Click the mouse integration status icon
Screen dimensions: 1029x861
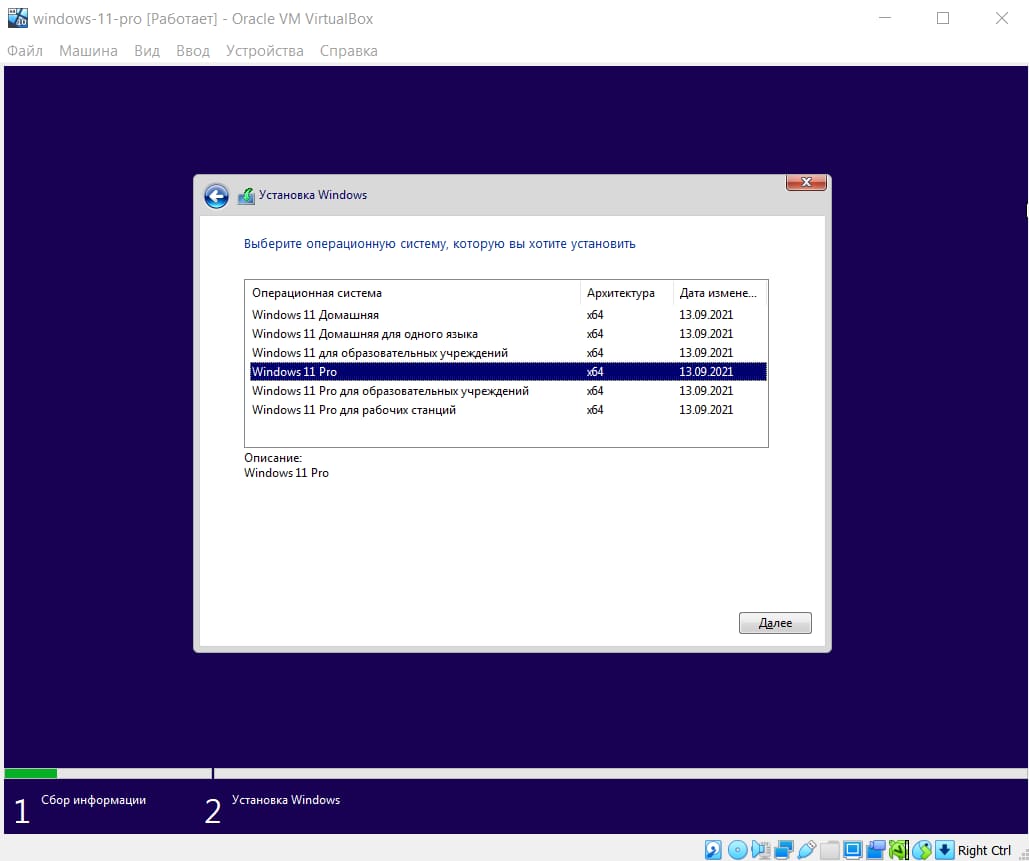click(921, 850)
